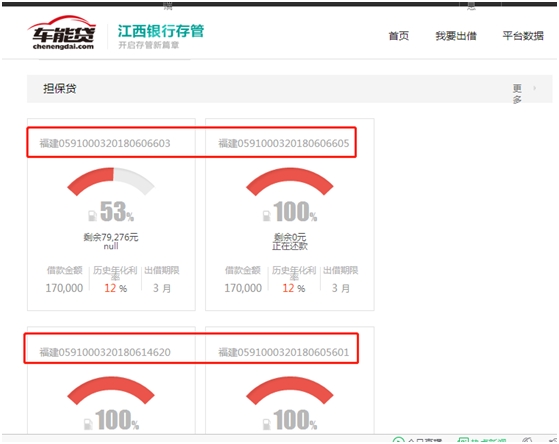Open loan 福建0591000320180605601
The height and width of the screenshot is (444, 559).
pos(284,352)
